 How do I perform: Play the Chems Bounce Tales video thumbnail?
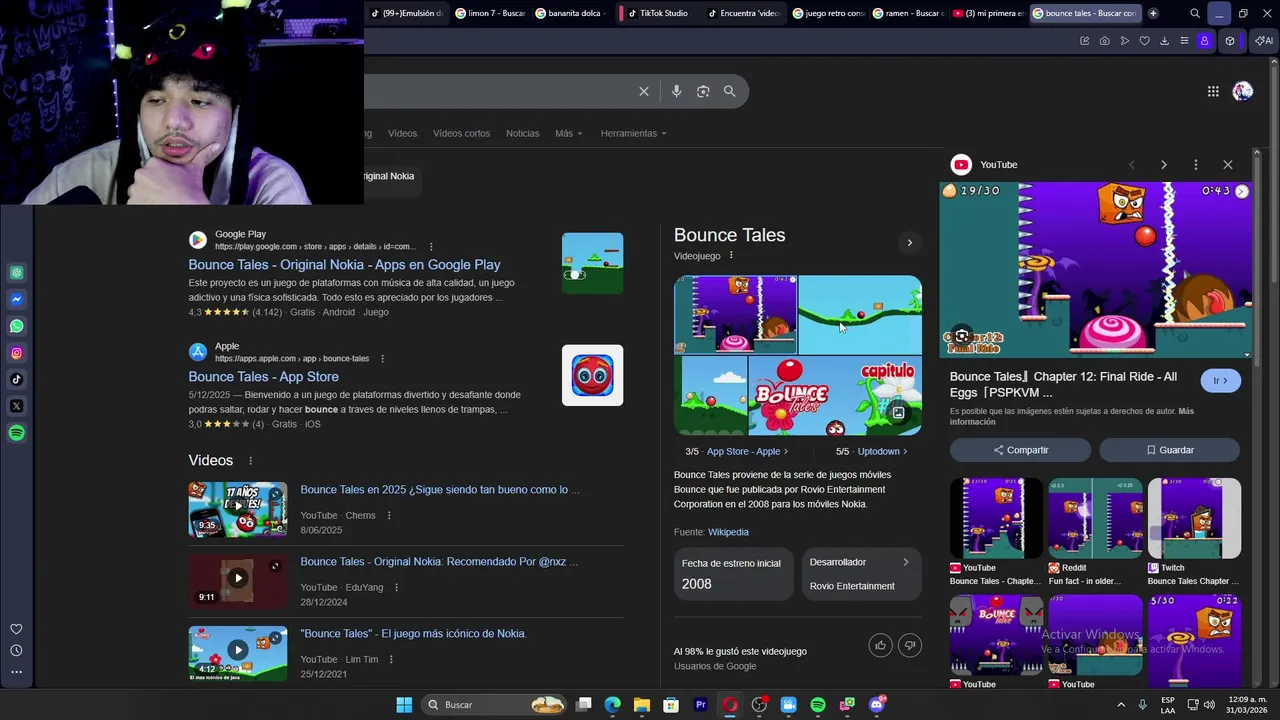point(238,509)
